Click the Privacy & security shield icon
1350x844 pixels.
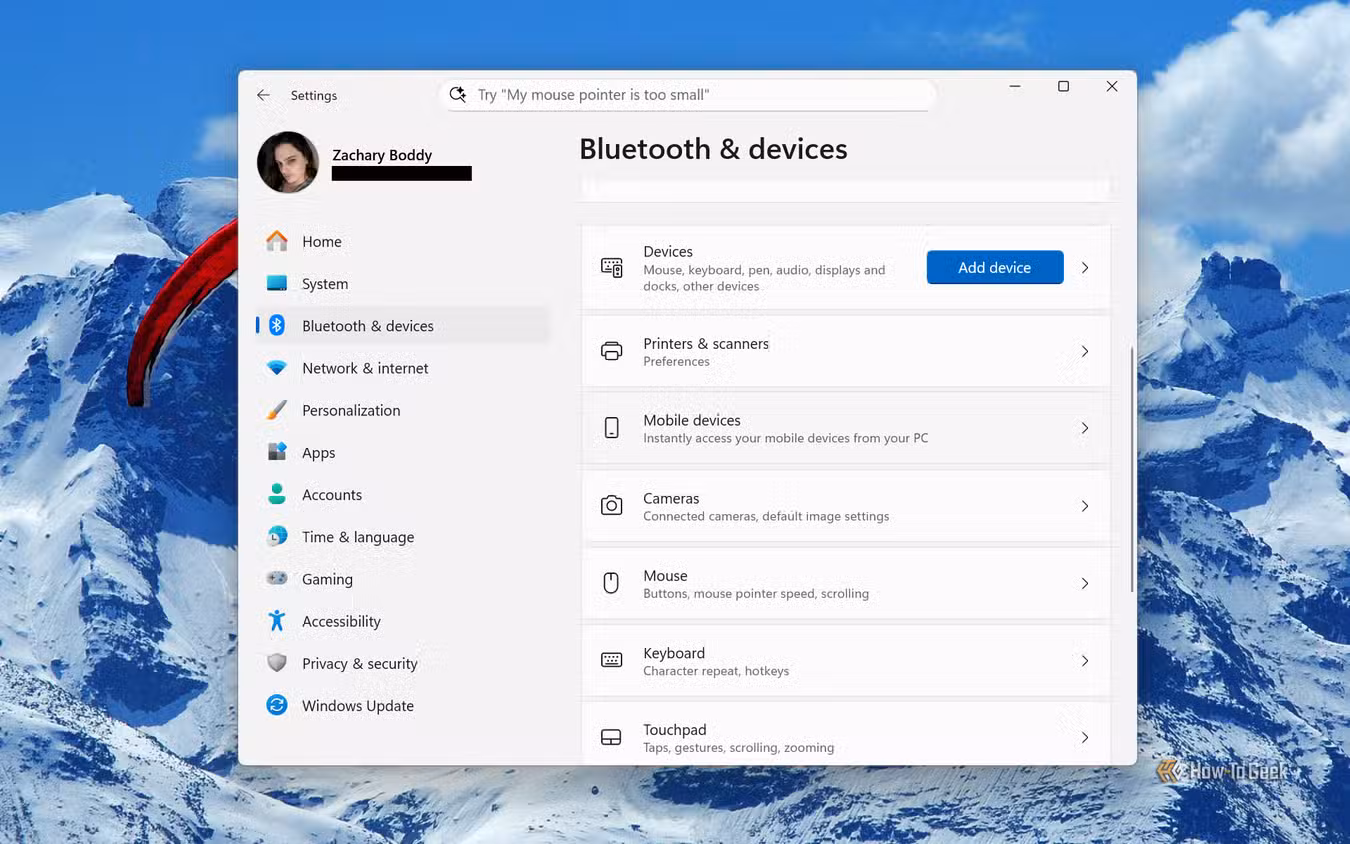[x=277, y=663]
